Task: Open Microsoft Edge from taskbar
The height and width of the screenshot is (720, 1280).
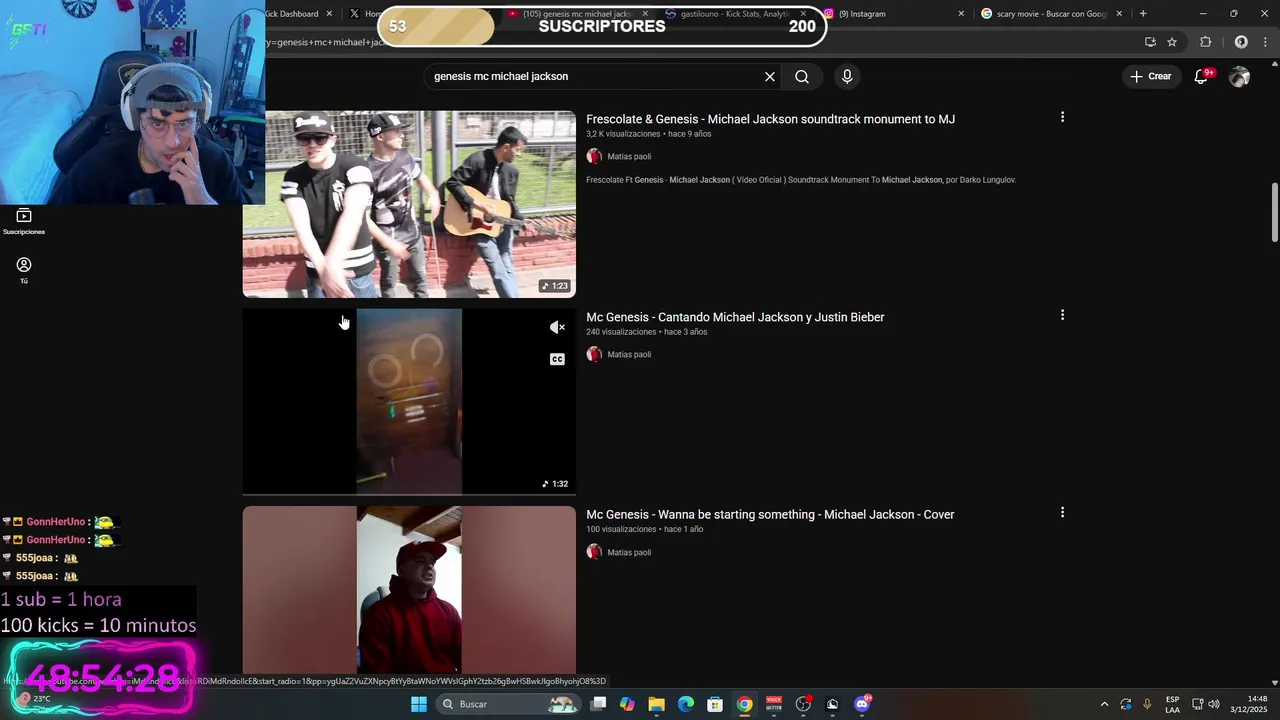Action: (x=686, y=704)
